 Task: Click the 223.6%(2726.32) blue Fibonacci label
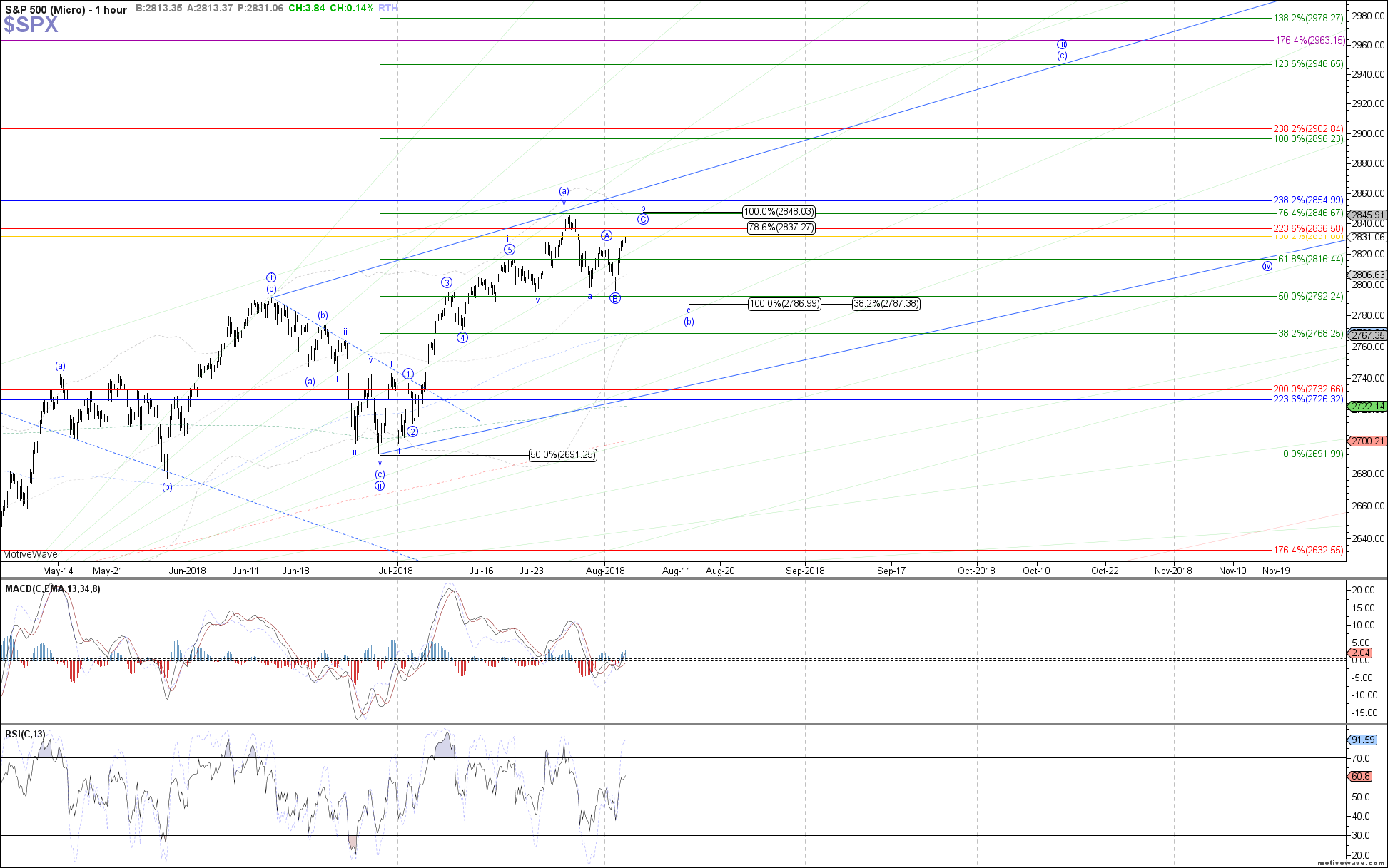(1308, 399)
